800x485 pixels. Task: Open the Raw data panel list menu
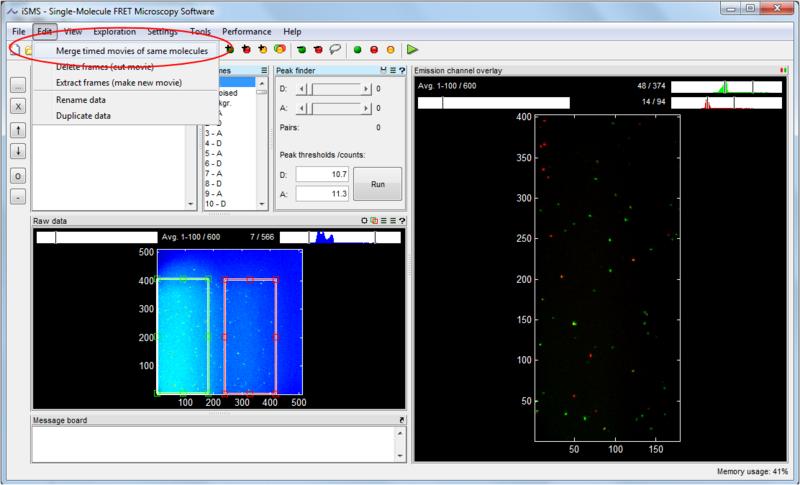pos(383,220)
